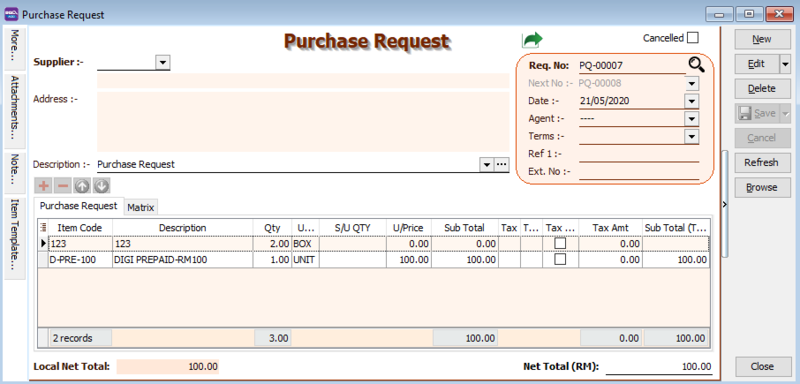Click the Ref 1 input field
Image resolution: width=800 pixels, height=384 pixels.
point(639,154)
